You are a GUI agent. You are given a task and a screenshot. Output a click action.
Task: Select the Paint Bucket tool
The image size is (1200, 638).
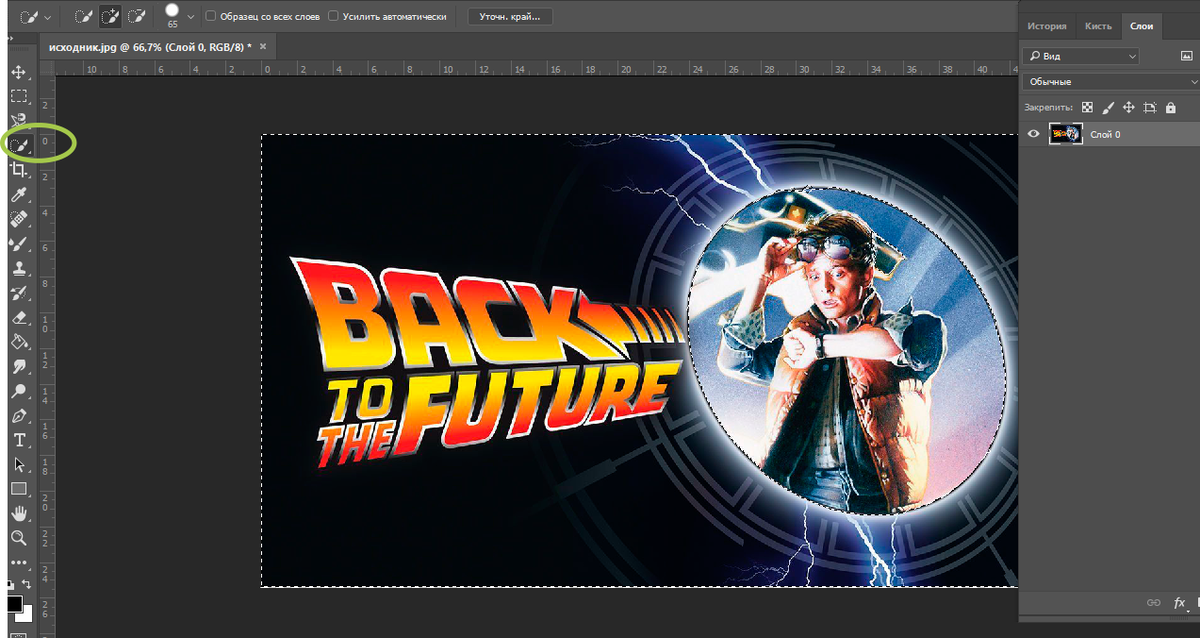click(x=18, y=342)
